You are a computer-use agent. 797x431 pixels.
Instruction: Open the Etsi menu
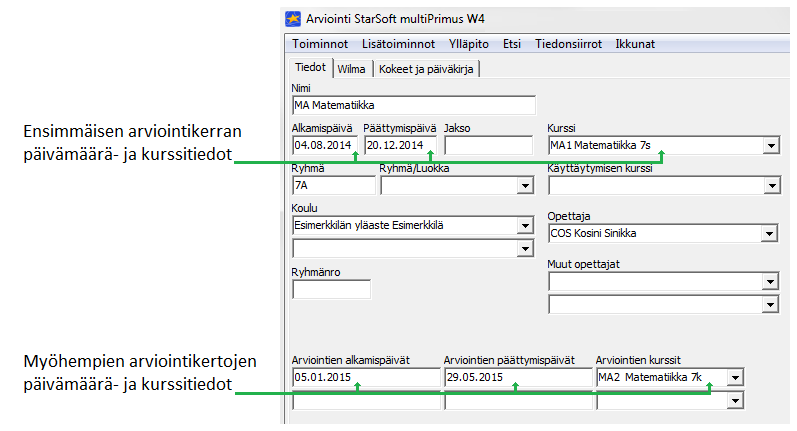[x=512, y=44]
